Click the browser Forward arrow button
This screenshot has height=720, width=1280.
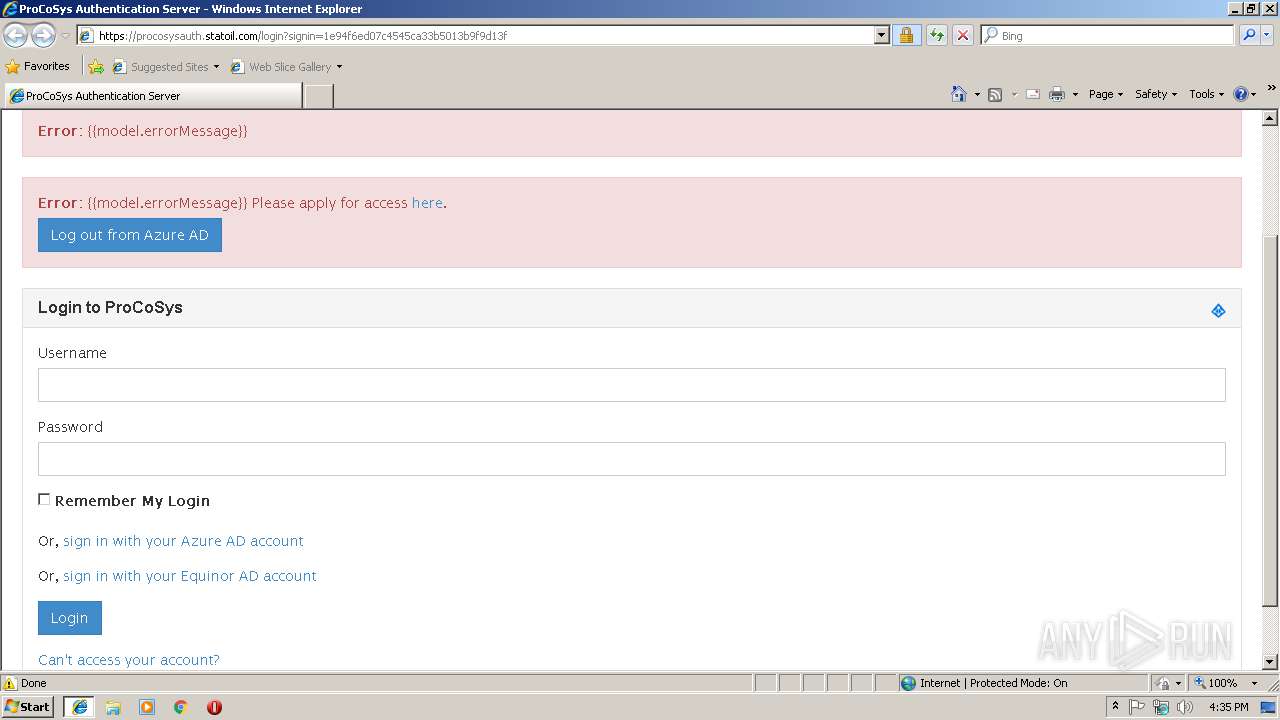coord(43,35)
